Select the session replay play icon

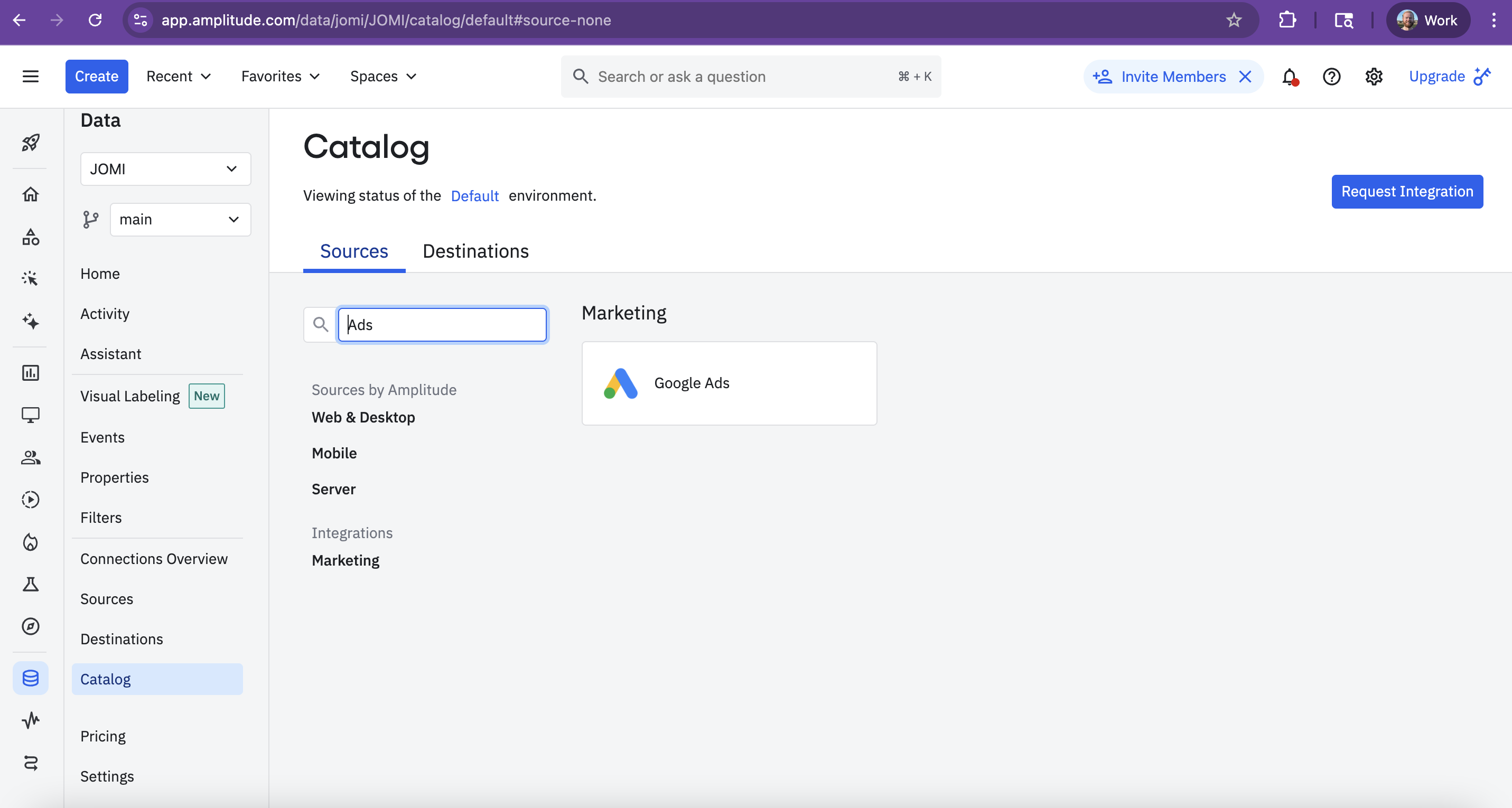tap(31, 500)
